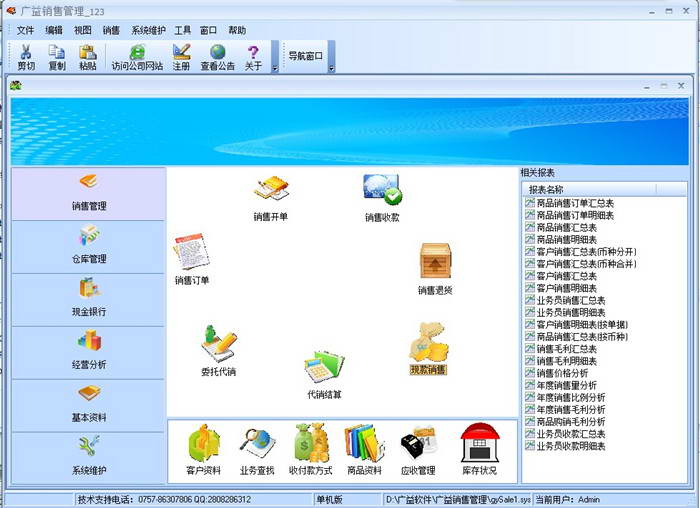Open report 商品销售汇总表(按币种)

[582, 336]
